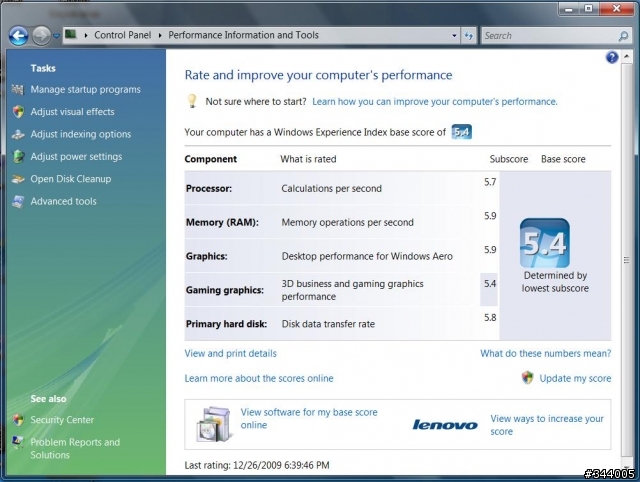640x482 pixels.
Task: Open Security Center link
Action: click(62, 420)
